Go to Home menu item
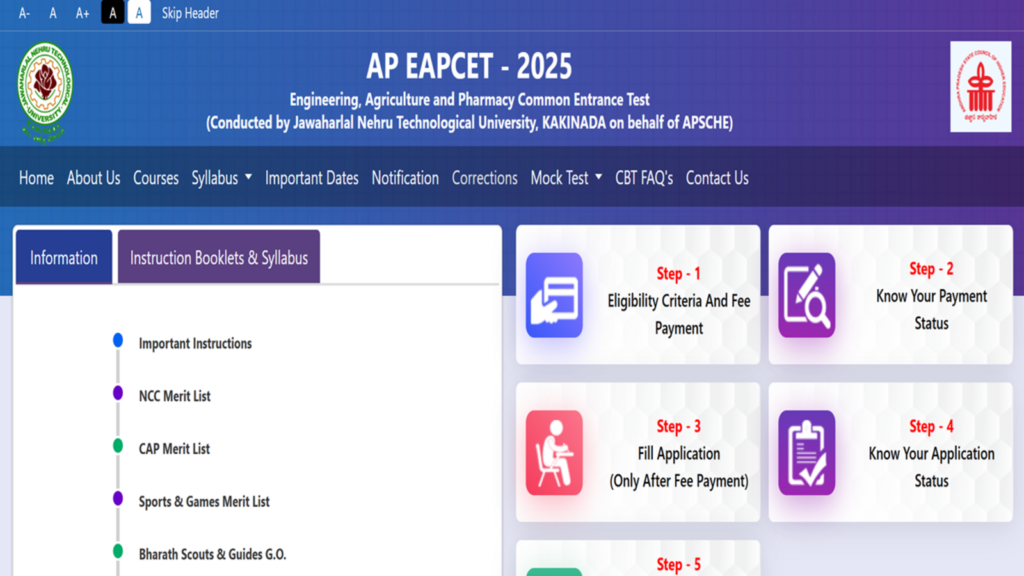 (36, 178)
